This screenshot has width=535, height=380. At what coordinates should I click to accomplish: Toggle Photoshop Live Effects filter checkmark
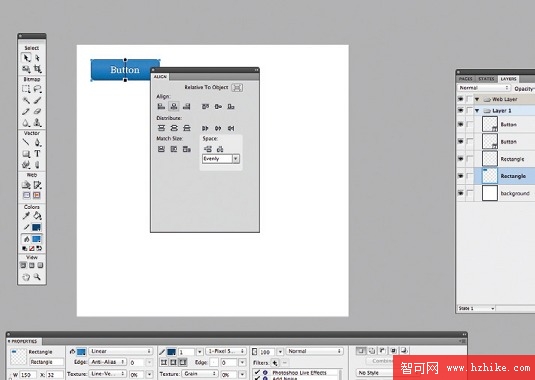click(x=257, y=372)
